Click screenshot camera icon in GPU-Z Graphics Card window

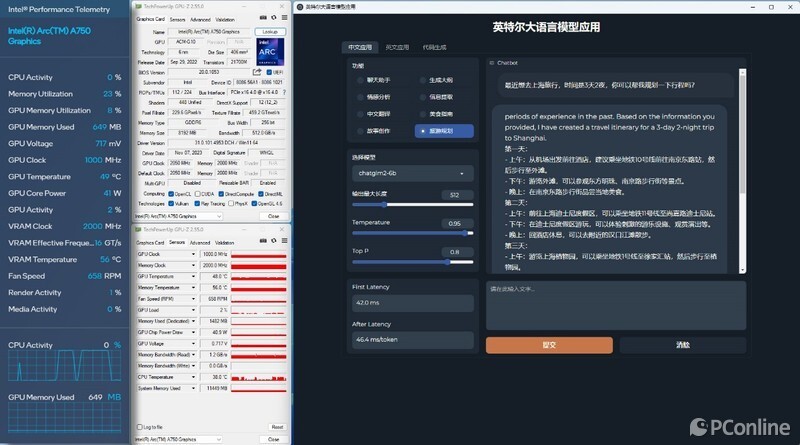[x=263, y=18]
